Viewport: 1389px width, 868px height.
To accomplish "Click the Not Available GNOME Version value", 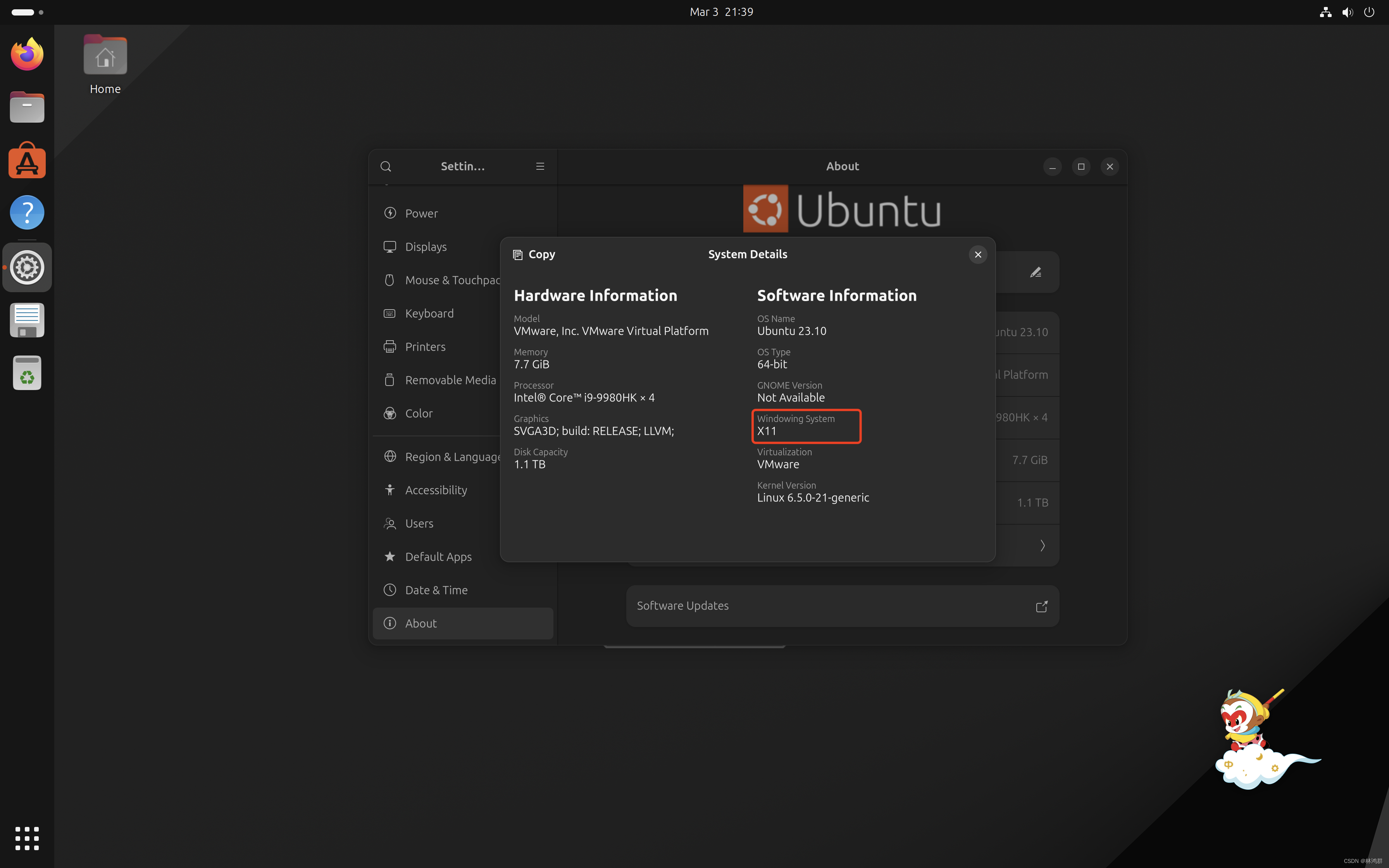I will (x=790, y=398).
